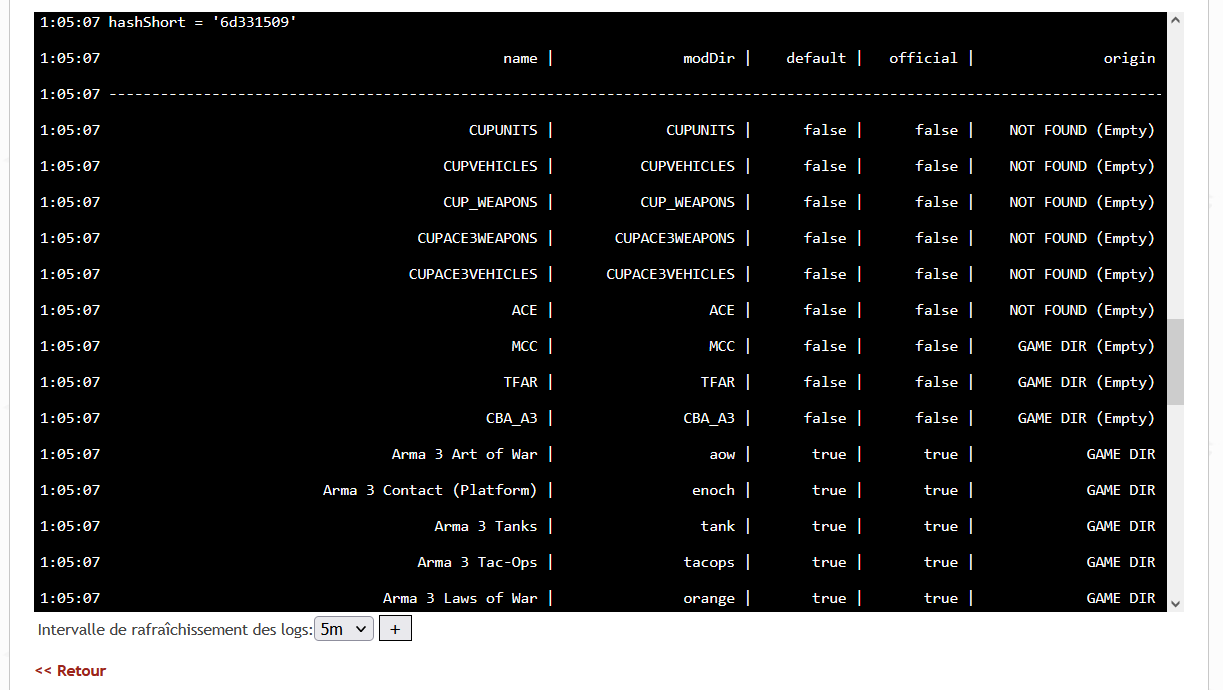Click the 'tank' modDir value
1223x690 pixels.
pyautogui.click(x=717, y=526)
